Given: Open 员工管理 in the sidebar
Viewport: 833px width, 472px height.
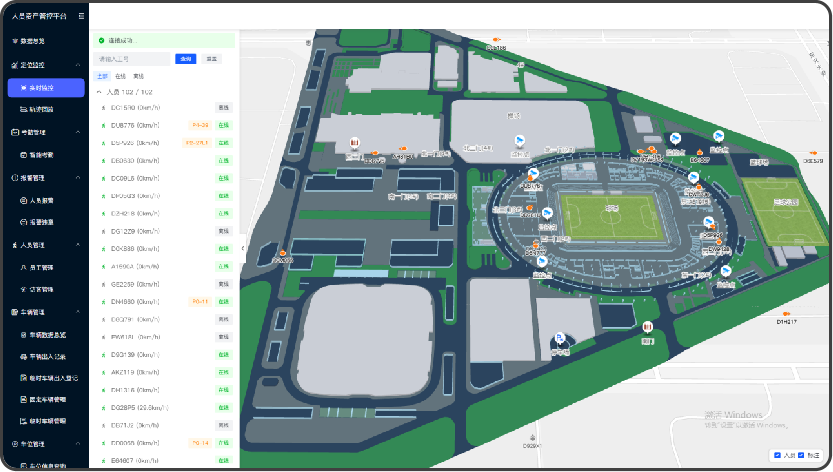Looking at the screenshot, I should pos(42,267).
